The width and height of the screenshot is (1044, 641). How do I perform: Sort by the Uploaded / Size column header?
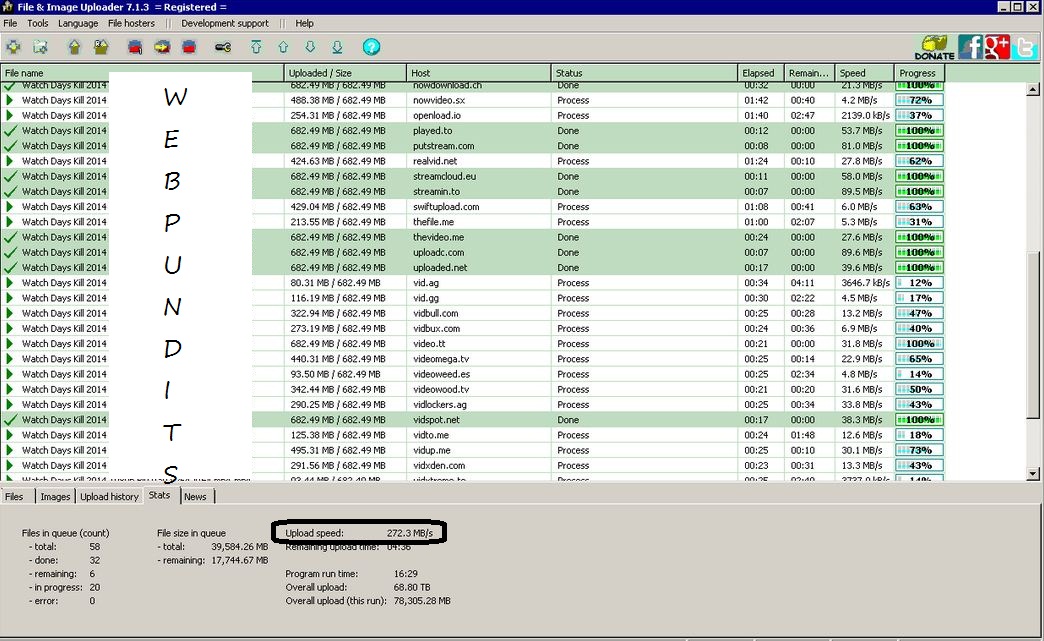(x=345, y=73)
